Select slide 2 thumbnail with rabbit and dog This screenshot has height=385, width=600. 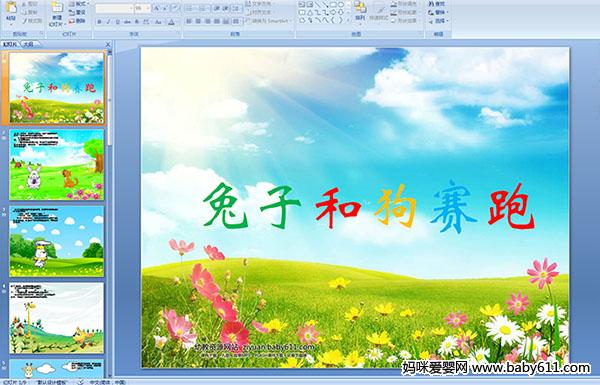56,165
